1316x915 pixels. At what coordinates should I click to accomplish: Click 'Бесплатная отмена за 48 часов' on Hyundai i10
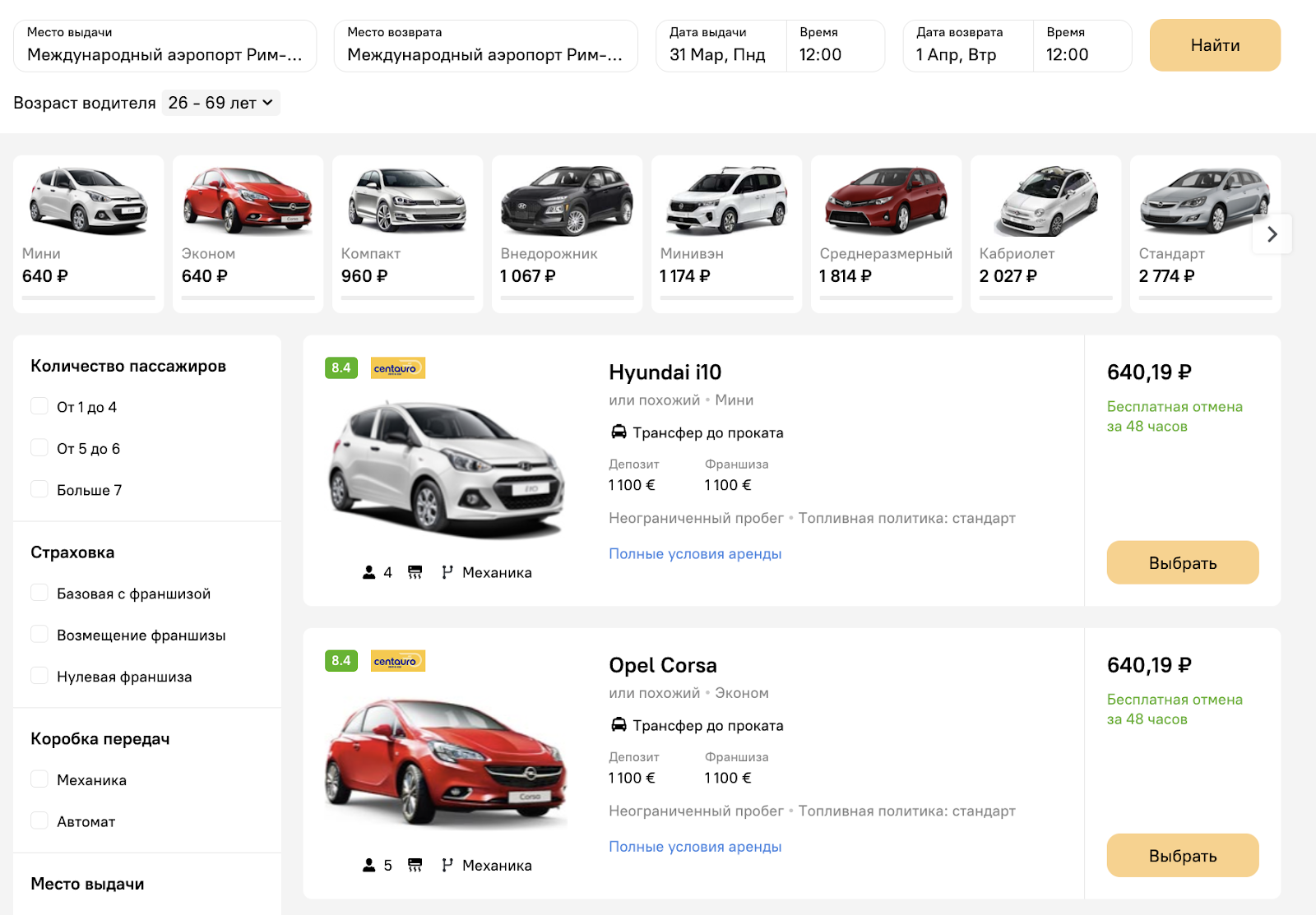click(x=1175, y=416)
